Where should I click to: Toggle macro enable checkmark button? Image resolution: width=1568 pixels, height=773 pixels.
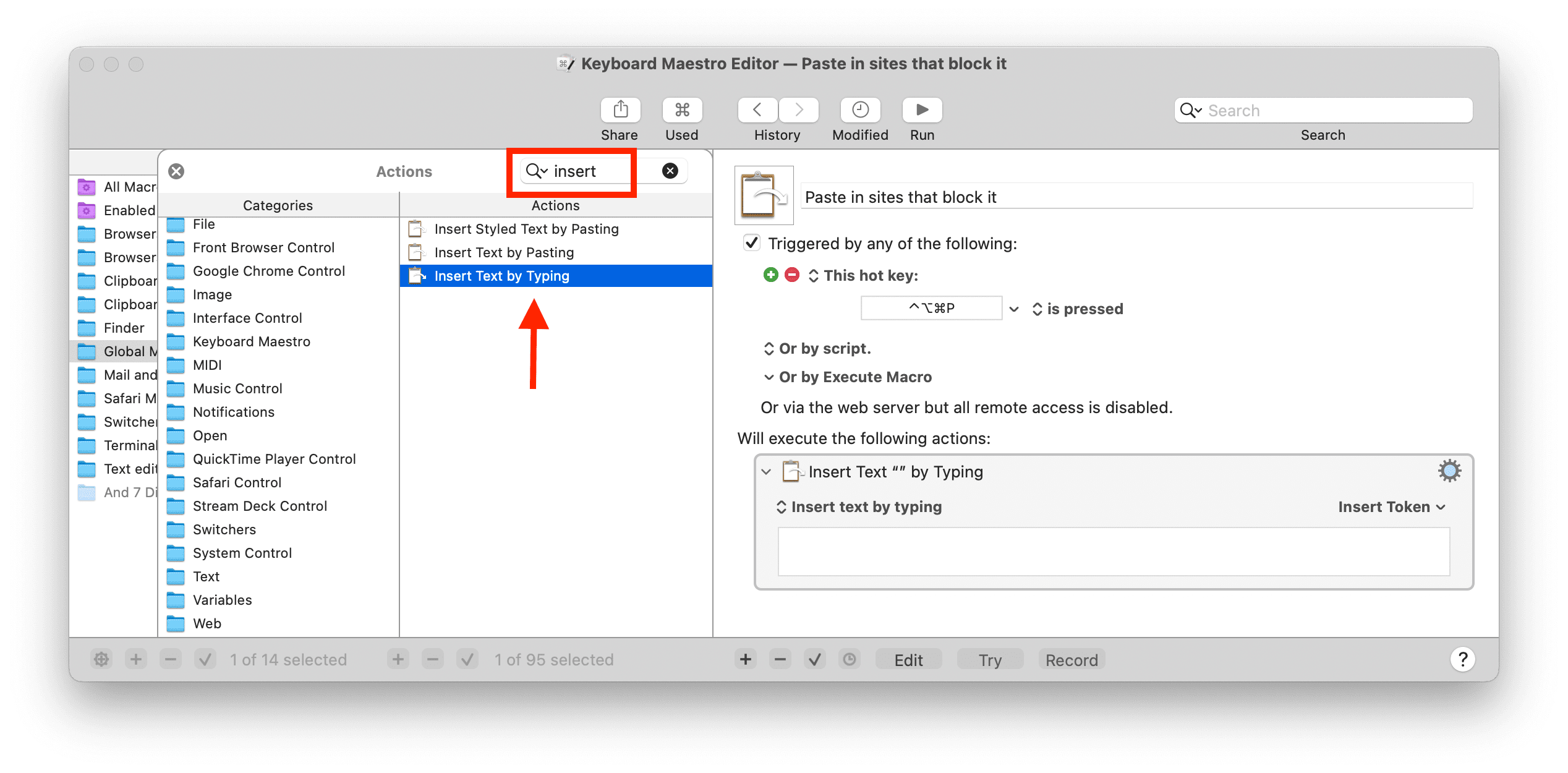tap(467, 660)
